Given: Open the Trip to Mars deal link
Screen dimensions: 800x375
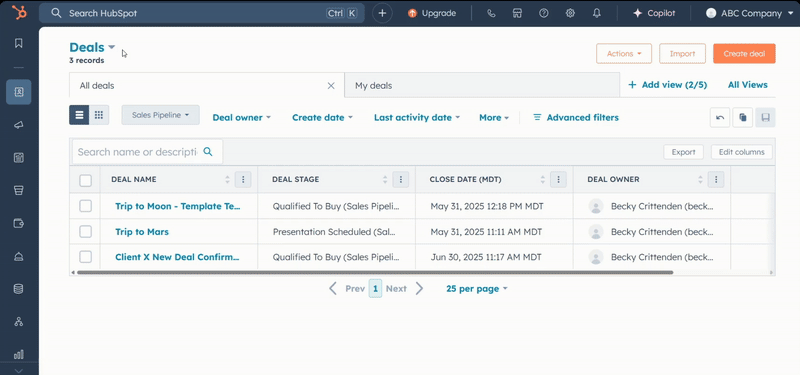Looking at the screenshot, I should click(x=142, y=232).
